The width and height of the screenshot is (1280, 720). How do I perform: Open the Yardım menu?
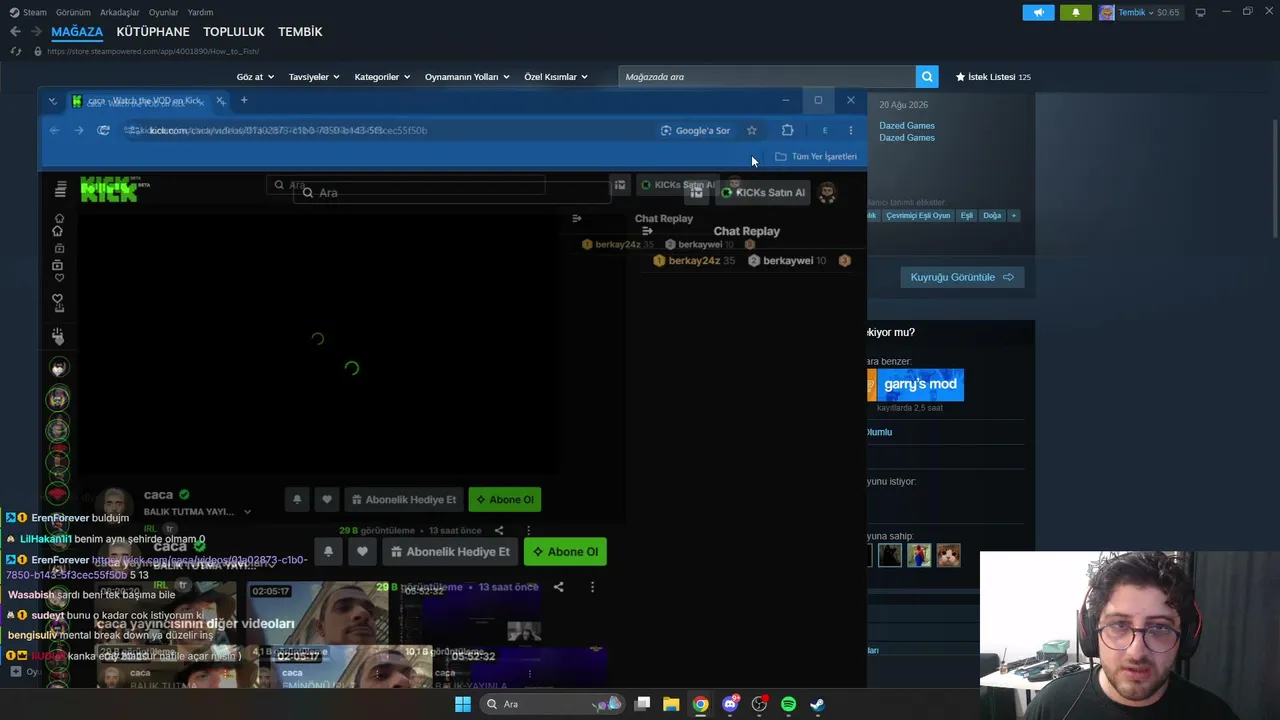coord(200,12)
